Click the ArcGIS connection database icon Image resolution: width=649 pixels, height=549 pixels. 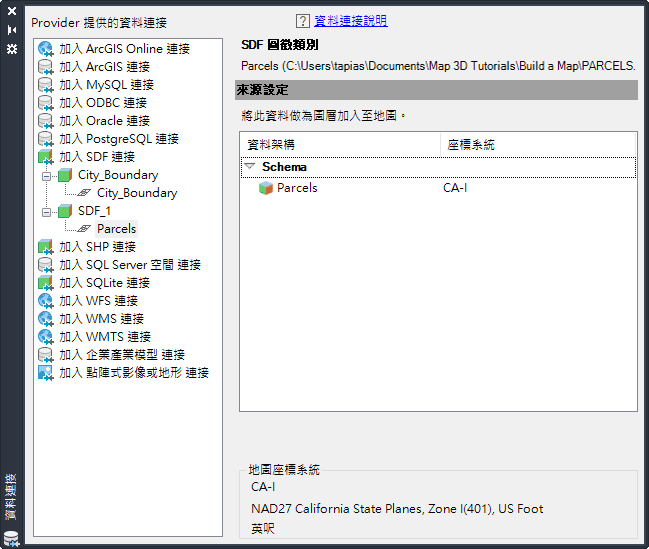click(46, 67)
